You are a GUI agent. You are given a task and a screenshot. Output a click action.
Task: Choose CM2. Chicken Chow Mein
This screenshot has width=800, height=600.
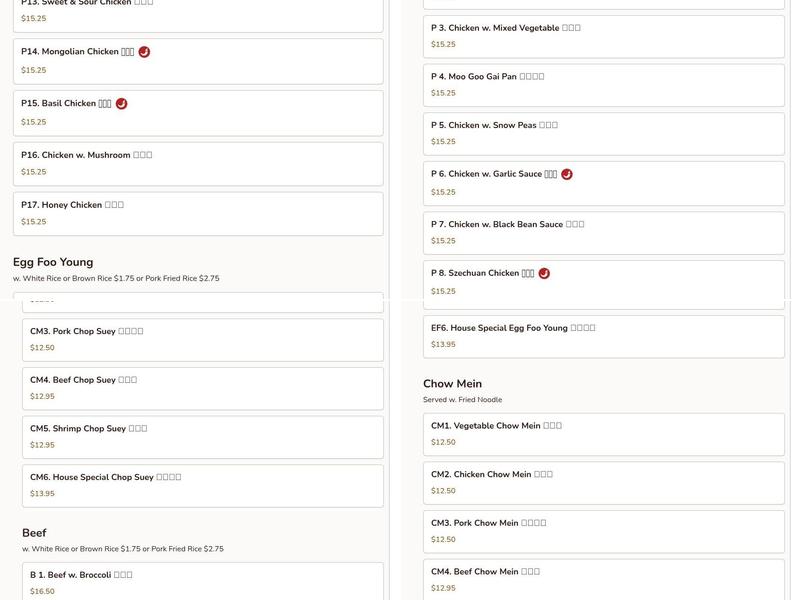[603, 482]
